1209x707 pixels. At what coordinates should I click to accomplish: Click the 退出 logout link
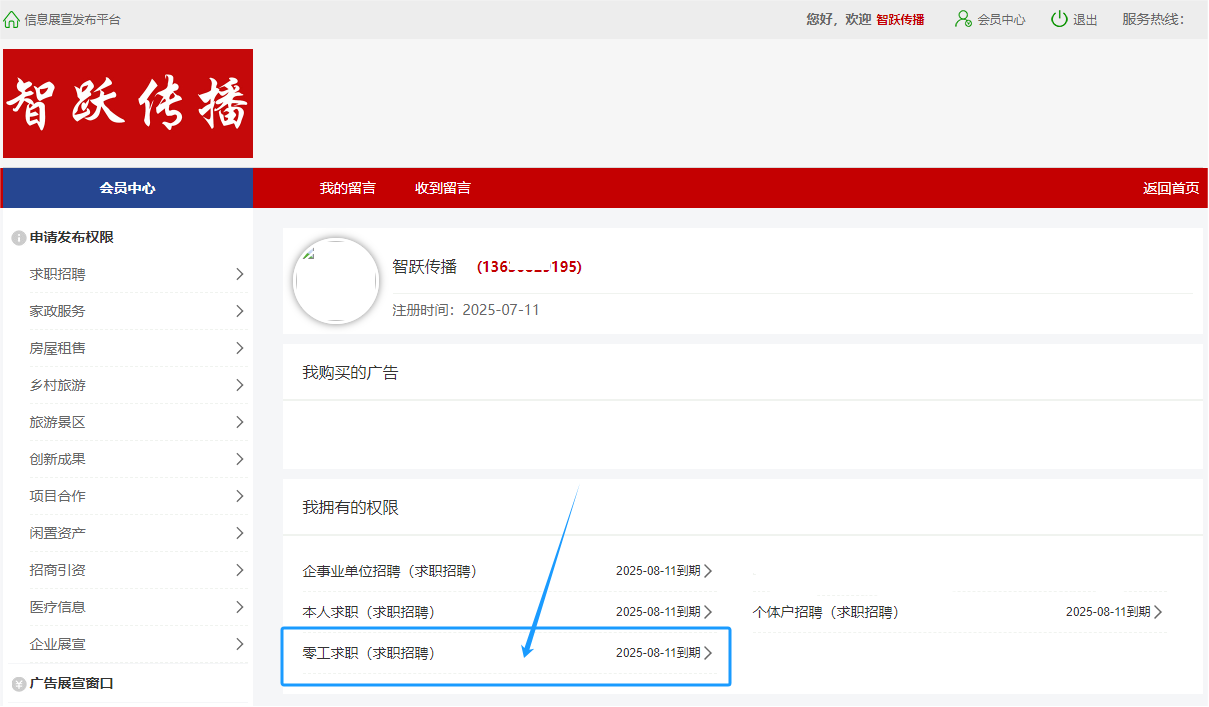point(1085,20)
